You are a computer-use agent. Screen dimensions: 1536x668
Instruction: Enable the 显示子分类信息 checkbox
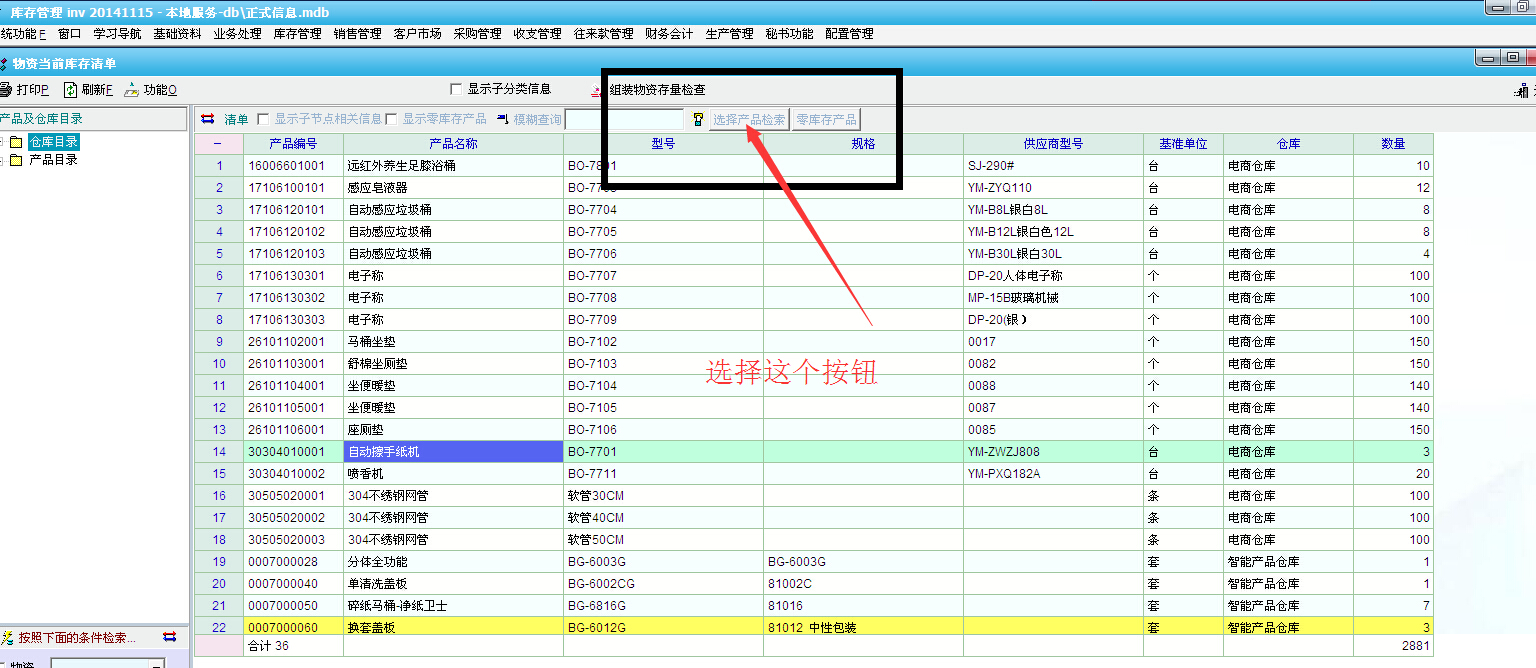point(457,89)
